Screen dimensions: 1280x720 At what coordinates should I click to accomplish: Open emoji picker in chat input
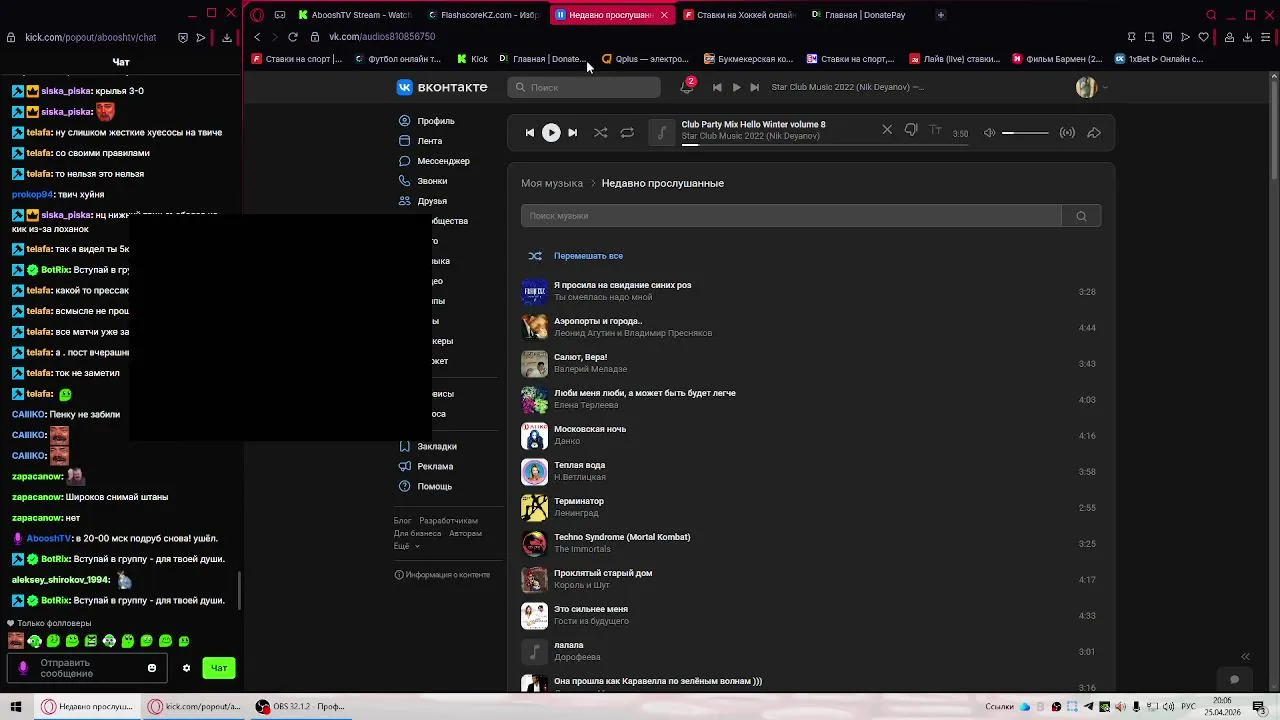click(x=152, y=668)
